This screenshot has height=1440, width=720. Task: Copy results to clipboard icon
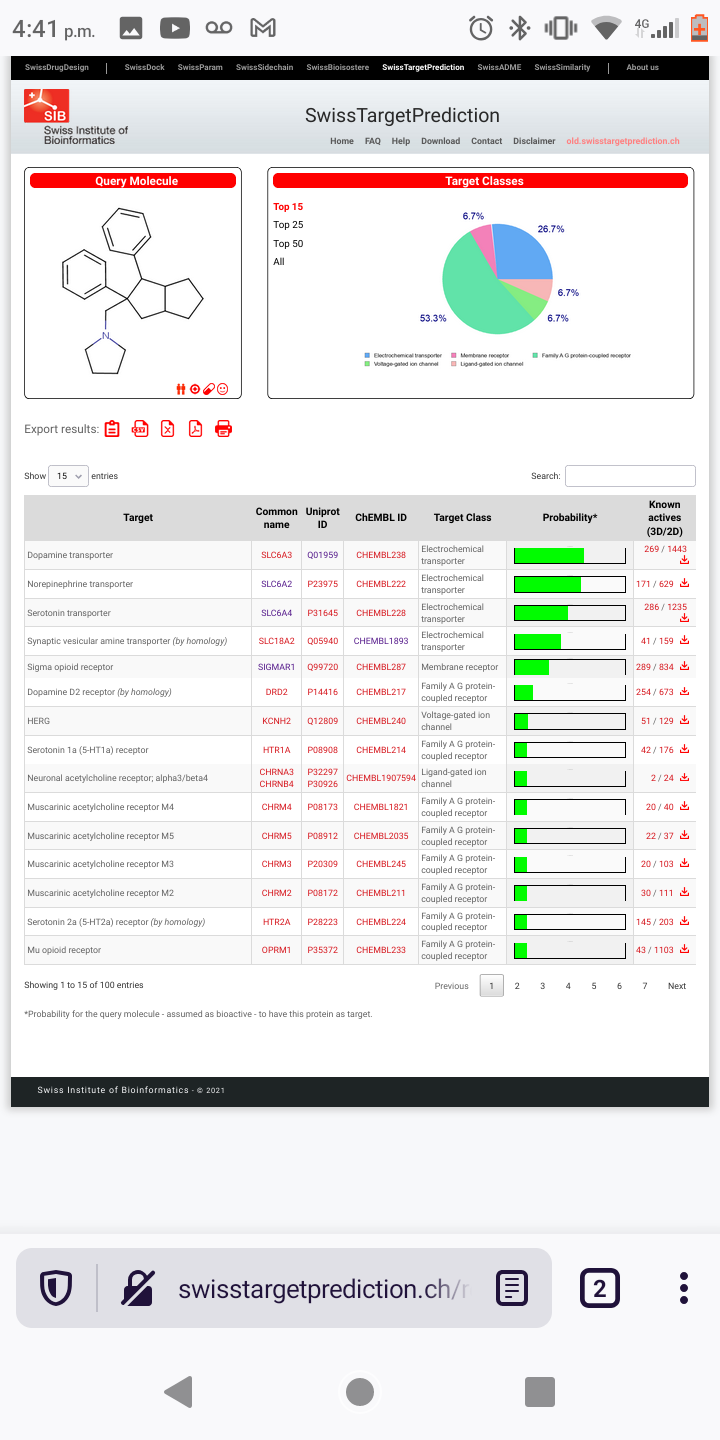(112, 429)
